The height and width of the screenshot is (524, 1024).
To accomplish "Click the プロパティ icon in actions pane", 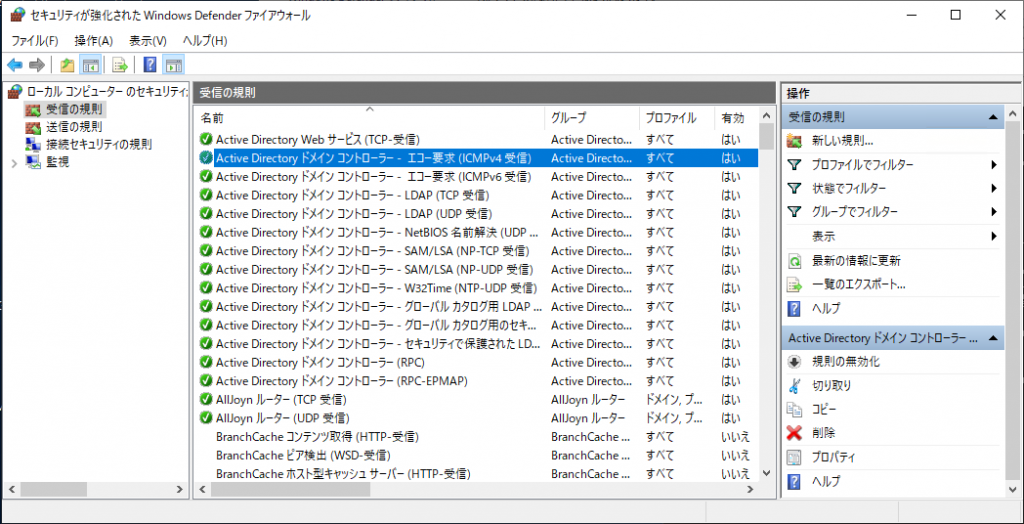I will [794, 457].
